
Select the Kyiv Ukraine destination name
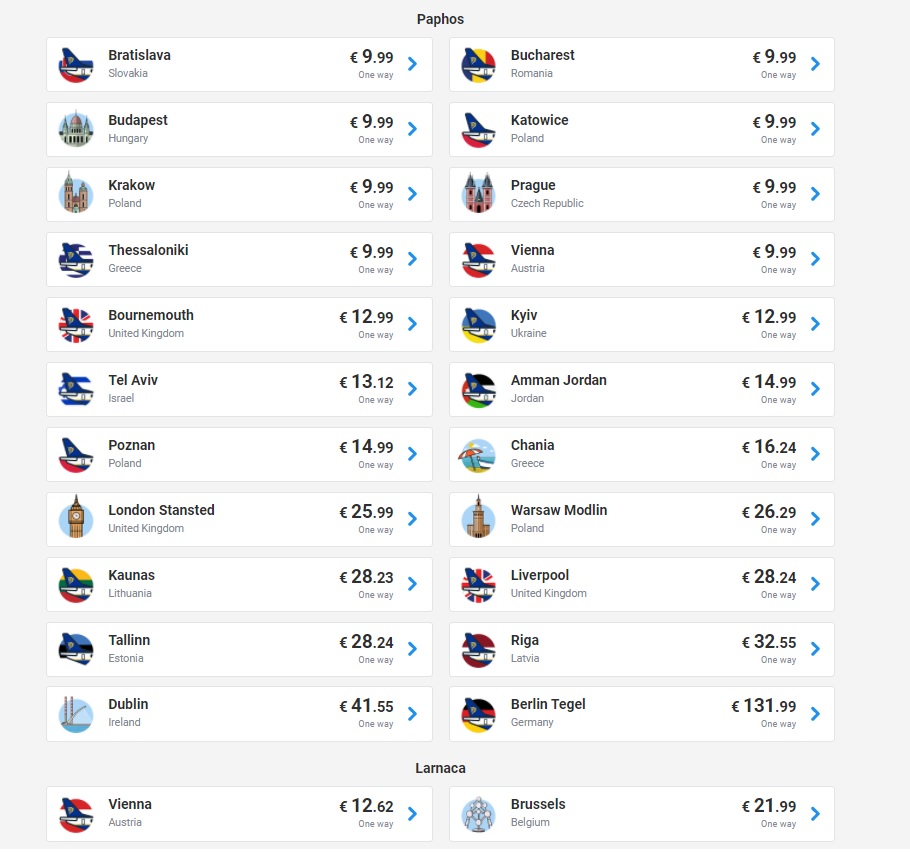524,315
